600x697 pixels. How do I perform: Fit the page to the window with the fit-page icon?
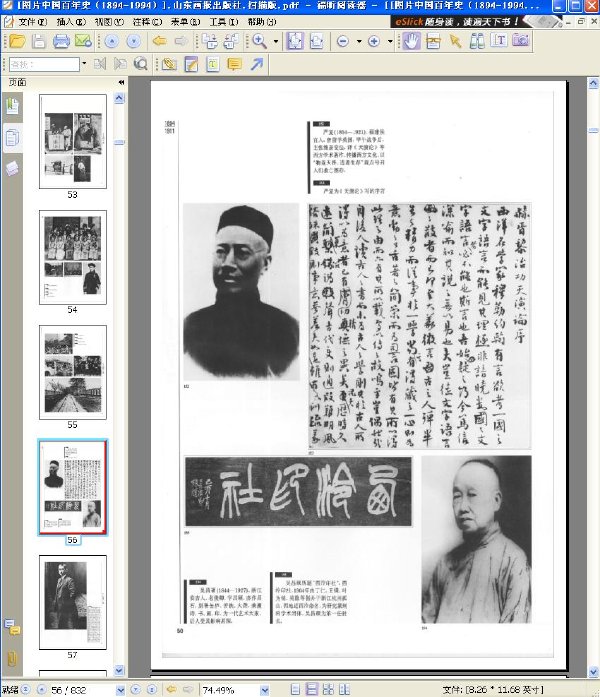click(295, 41)
